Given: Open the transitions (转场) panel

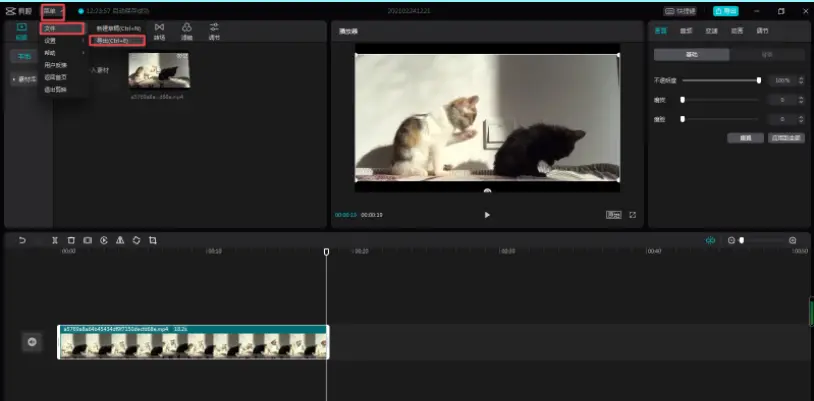Looking at the screenshot, I should 160,30.
